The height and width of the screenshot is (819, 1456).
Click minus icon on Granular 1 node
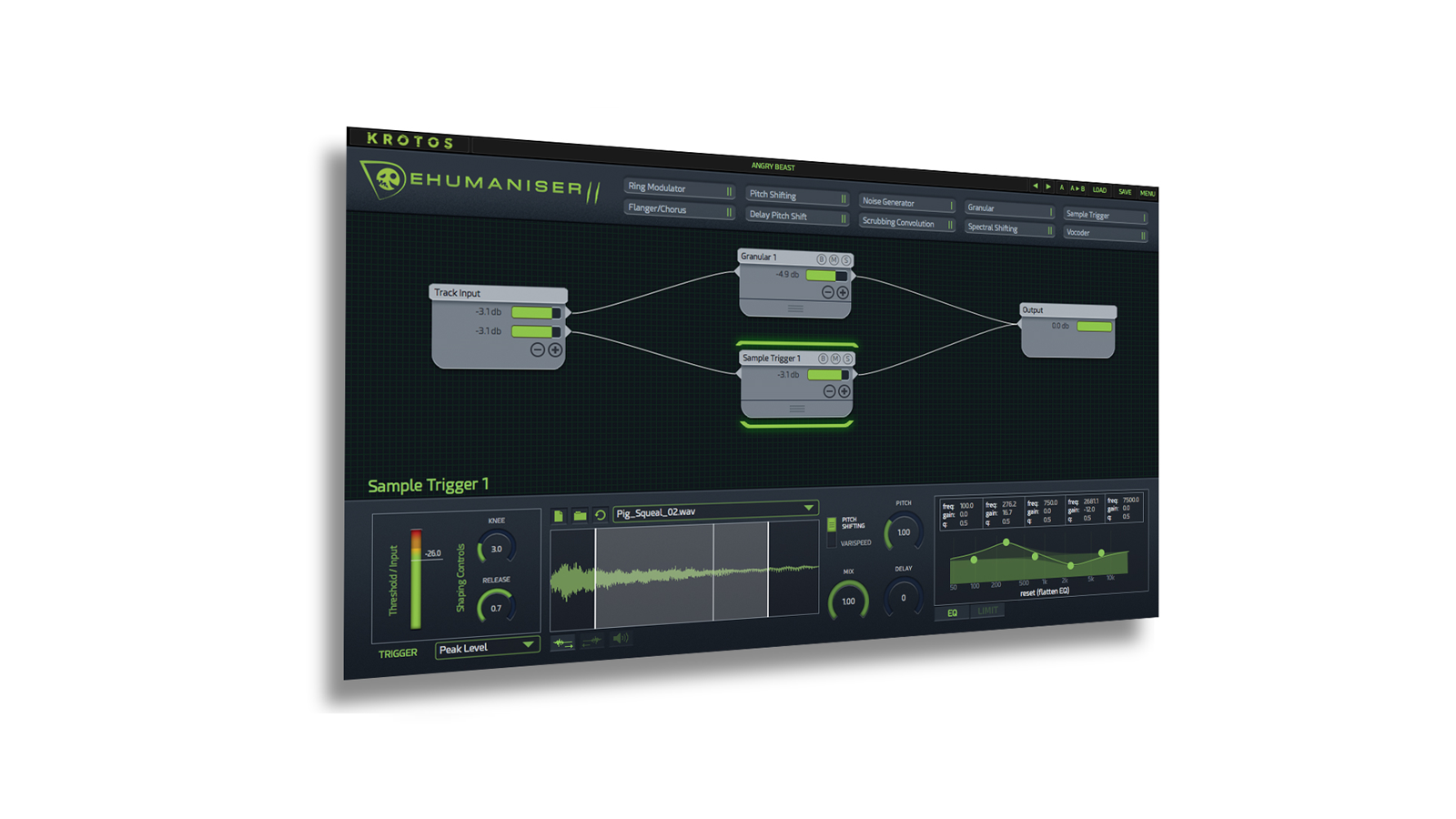[x=828, y=292]
